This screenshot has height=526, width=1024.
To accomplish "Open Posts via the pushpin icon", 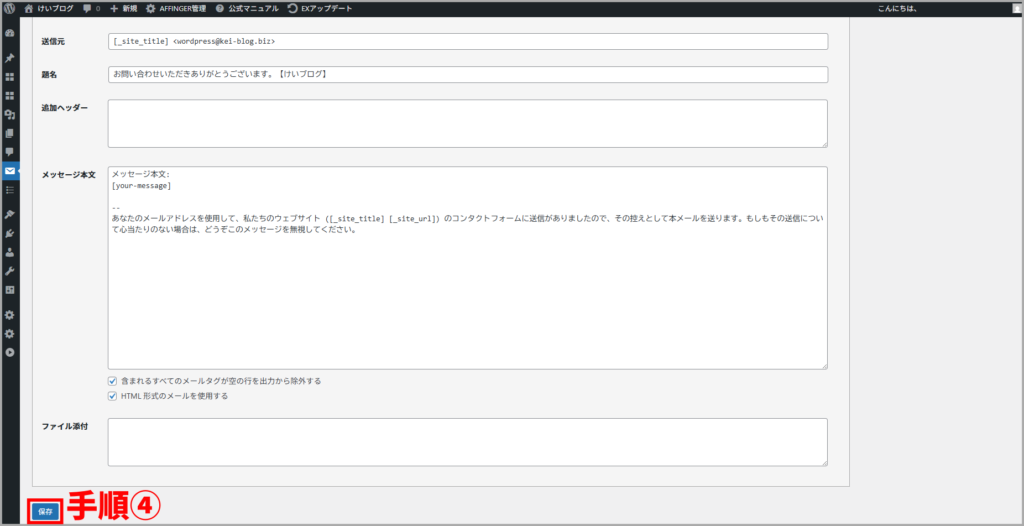I will click(x=10, y=58).
